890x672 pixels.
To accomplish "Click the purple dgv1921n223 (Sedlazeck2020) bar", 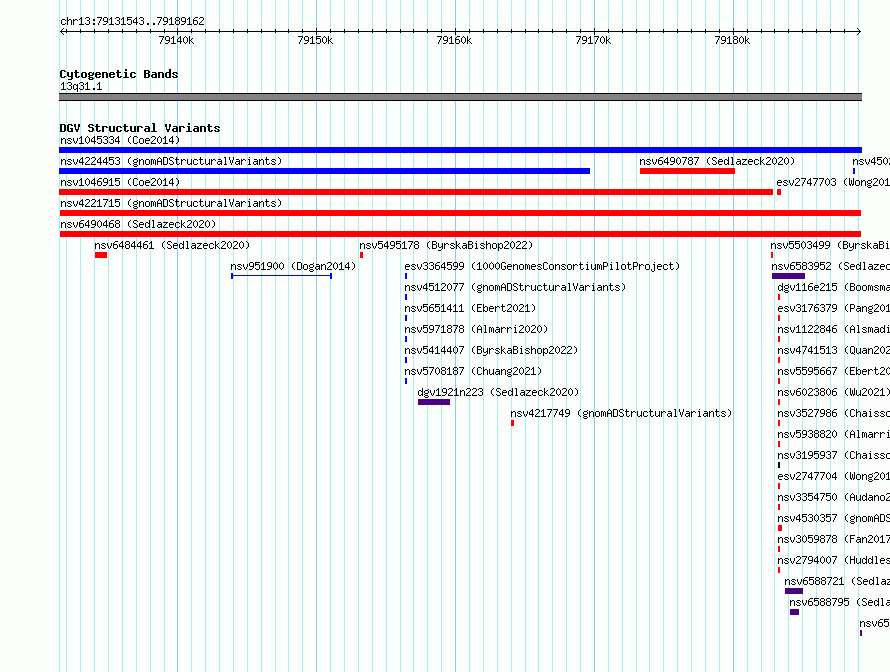I will coord(434,402).
